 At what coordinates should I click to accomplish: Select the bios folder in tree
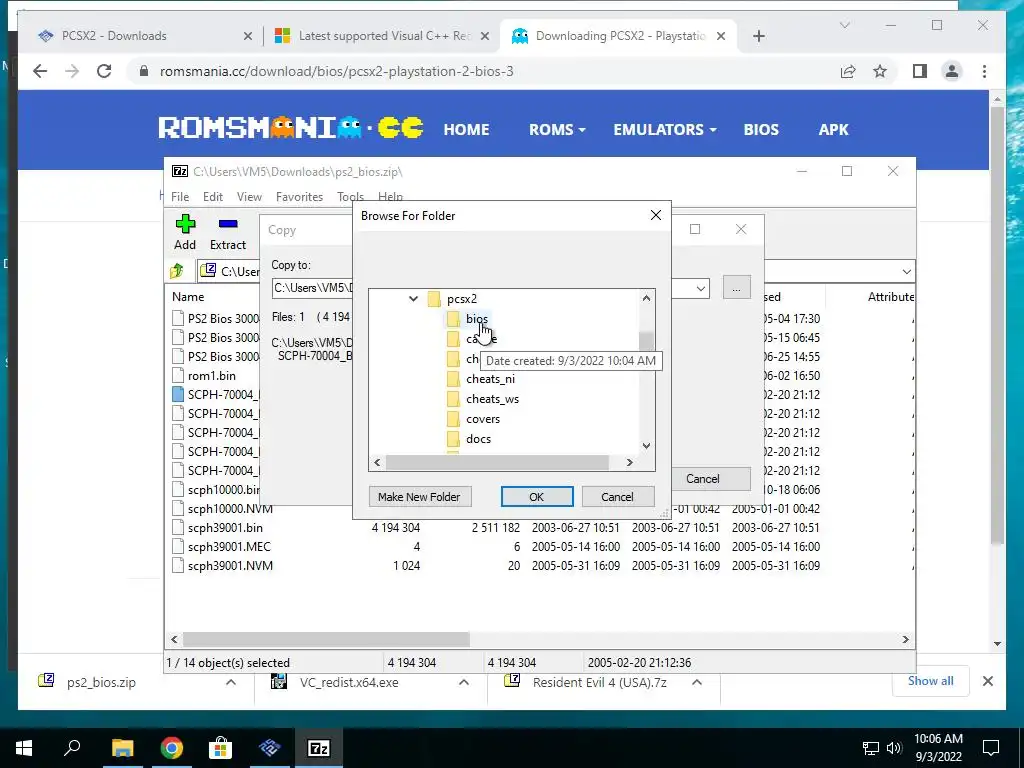tap(477, 319)
